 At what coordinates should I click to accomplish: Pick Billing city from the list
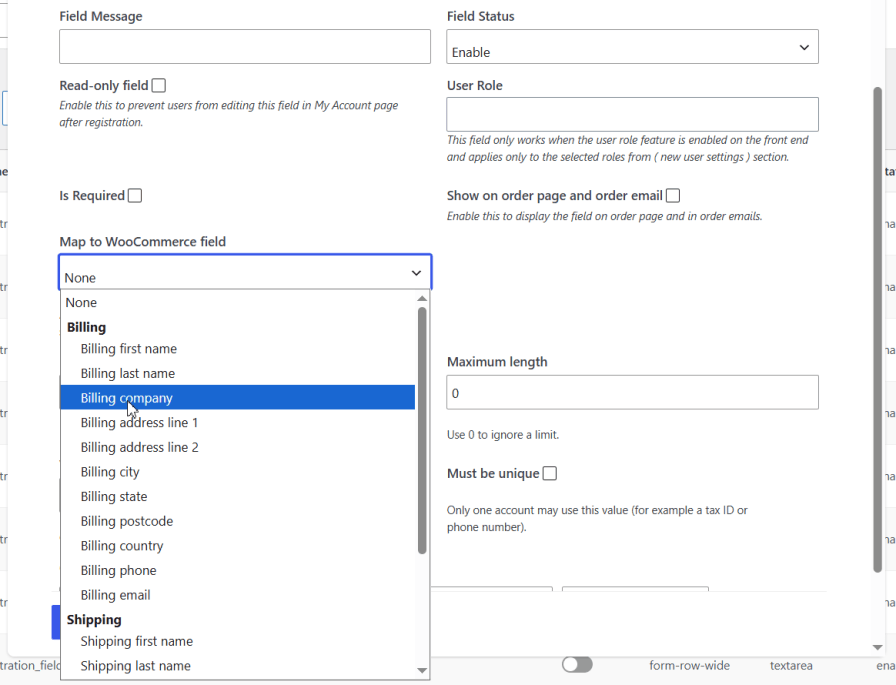click(x=238, y=472)
